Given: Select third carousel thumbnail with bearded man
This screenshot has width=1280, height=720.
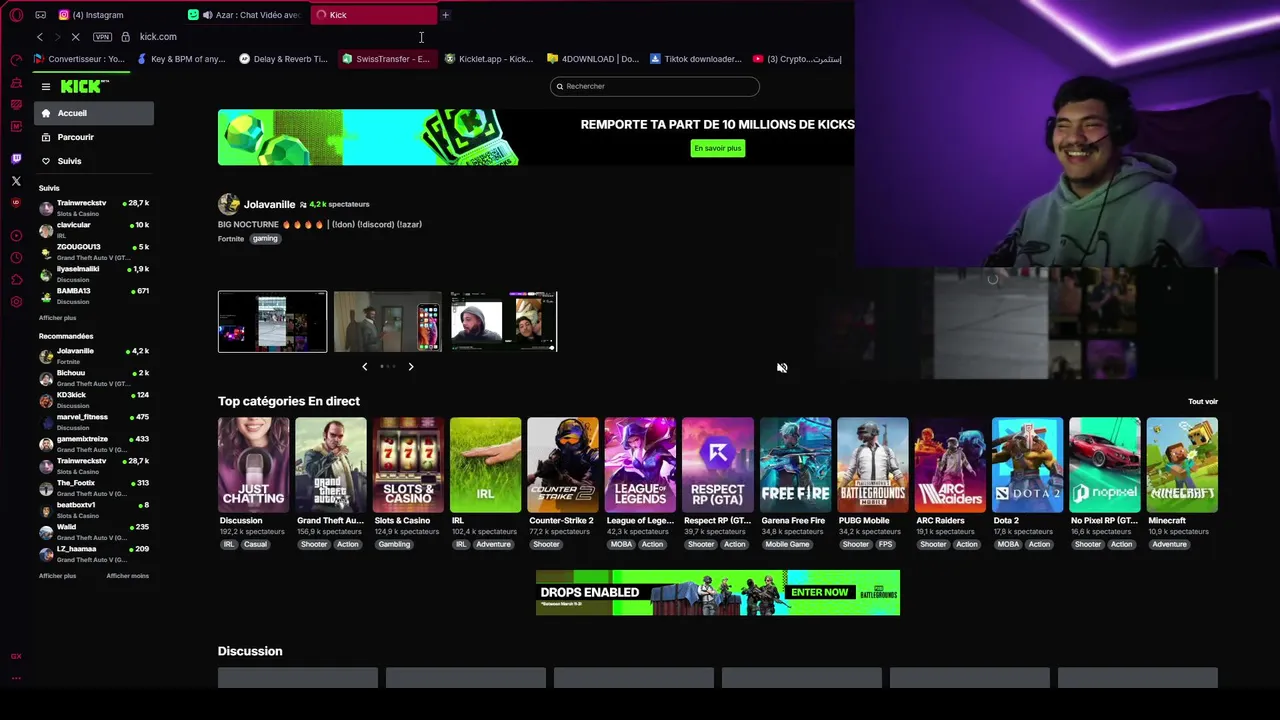Looking at the screenshot, I should tap(503, 322).
